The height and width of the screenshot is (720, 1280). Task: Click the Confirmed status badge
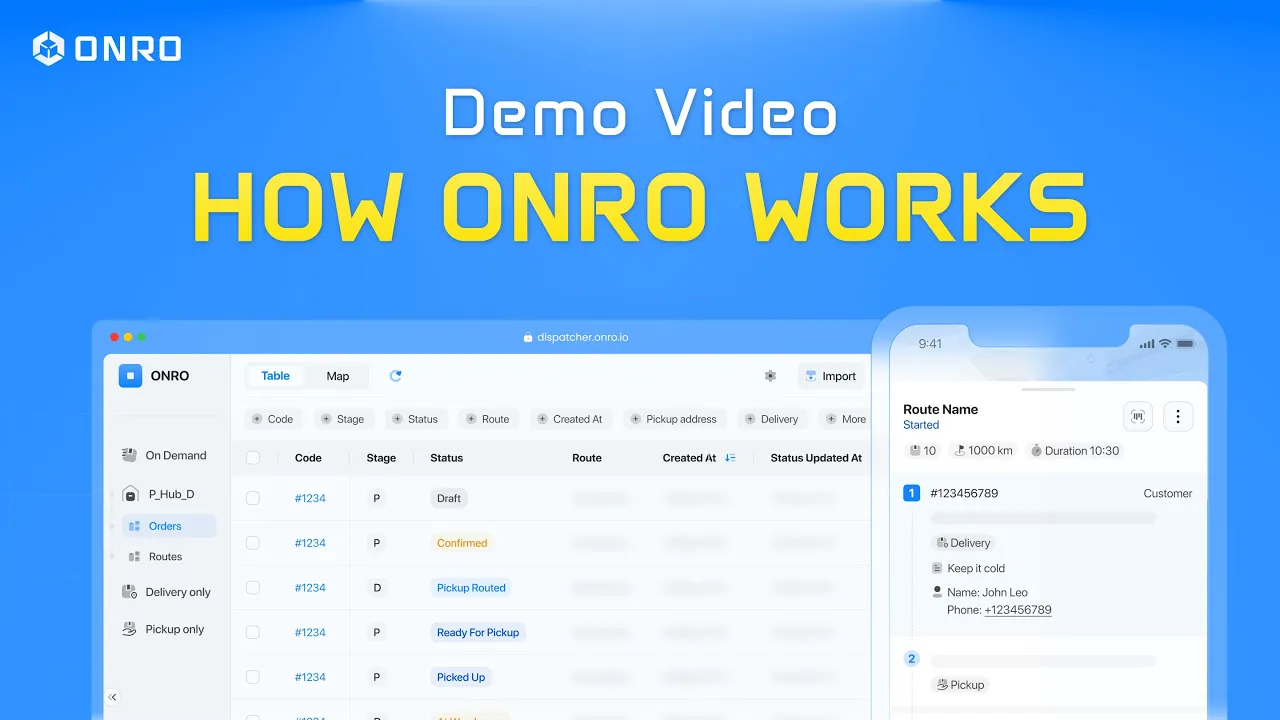(x=462, y=543)
